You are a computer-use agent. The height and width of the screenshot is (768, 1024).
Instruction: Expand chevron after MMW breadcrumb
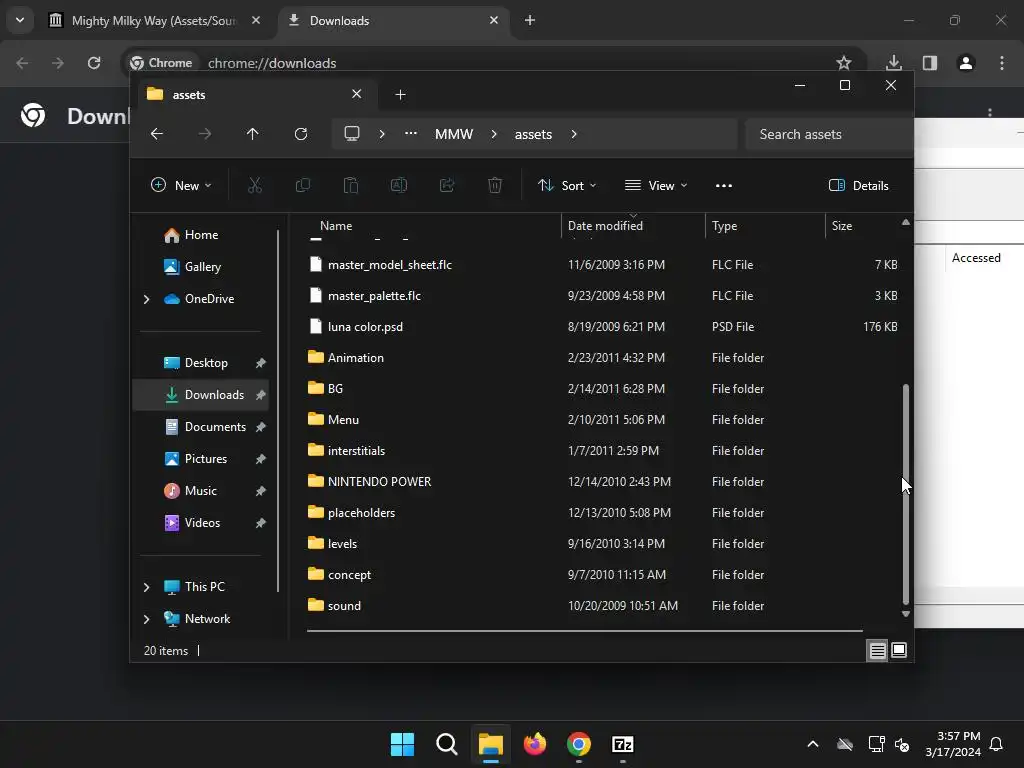(x=494, y=134)
